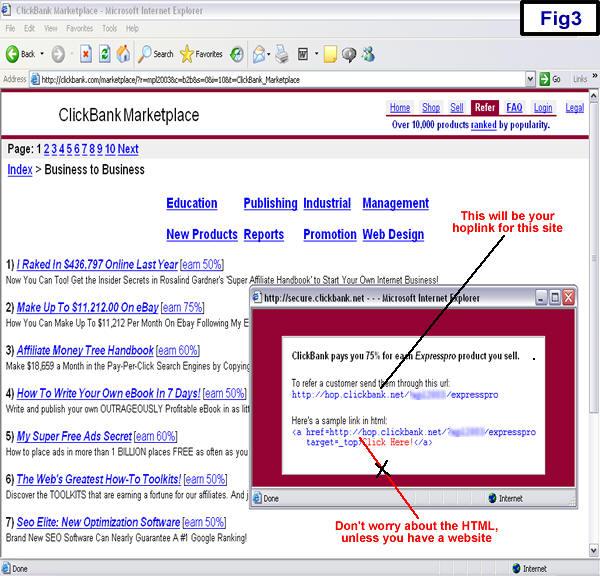Click the Refresh page icon
Viewport: 600px width, 576px height.
(104, 54)
